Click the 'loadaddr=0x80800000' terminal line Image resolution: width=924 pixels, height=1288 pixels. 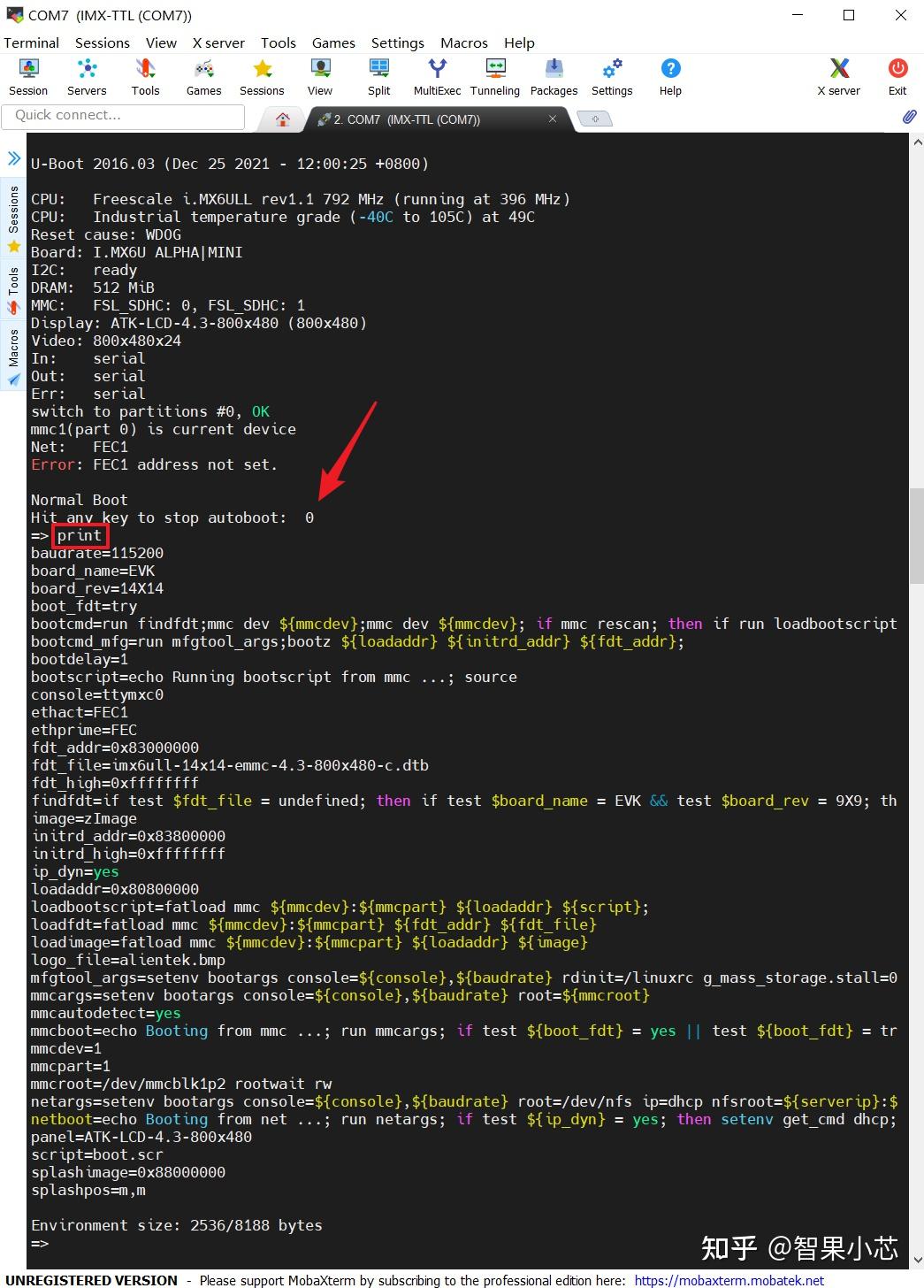pyautogui.click(x=115, y=889)
